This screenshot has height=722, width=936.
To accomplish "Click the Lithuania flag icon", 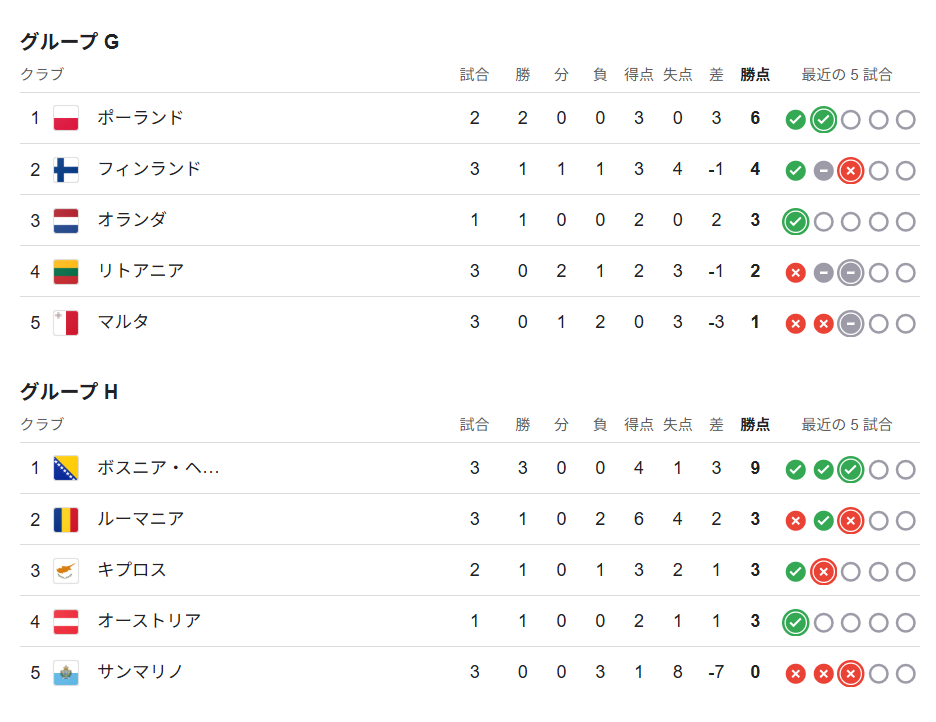I will point(66,271).
